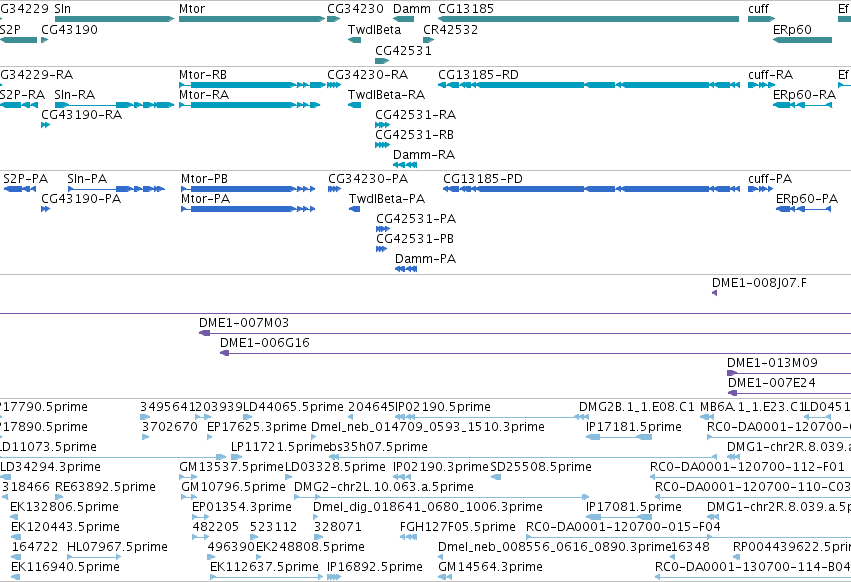The image size is (851, 582).
Task: Select the Sln-RA transcript label
Action: (x=75, y=94)
